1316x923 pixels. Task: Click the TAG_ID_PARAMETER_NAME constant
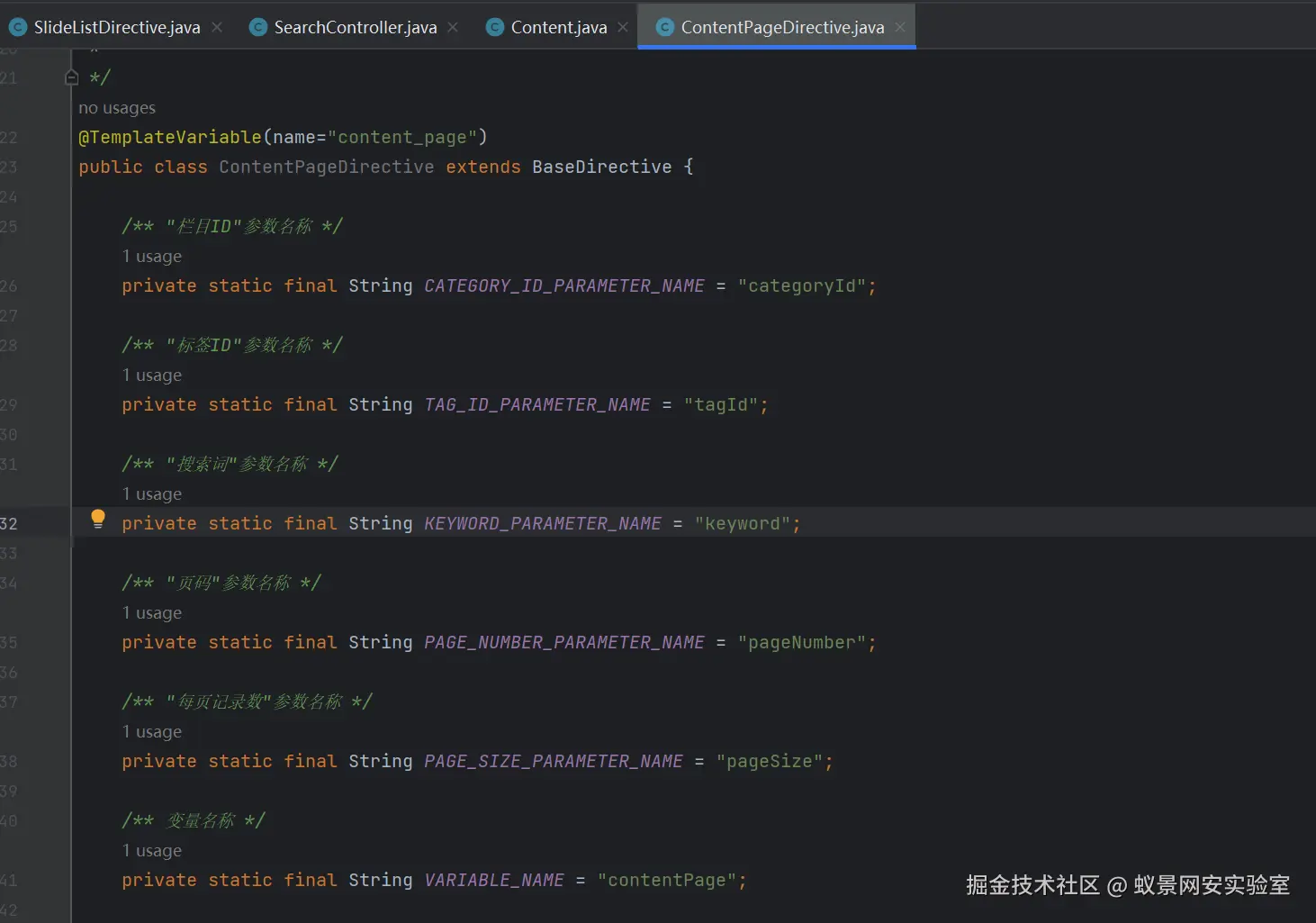tap(537, 404)
